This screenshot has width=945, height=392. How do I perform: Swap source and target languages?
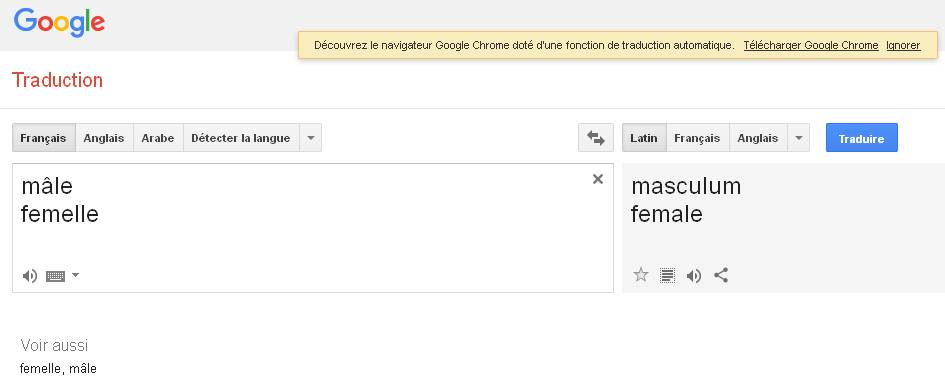click(x=595, y=138)
